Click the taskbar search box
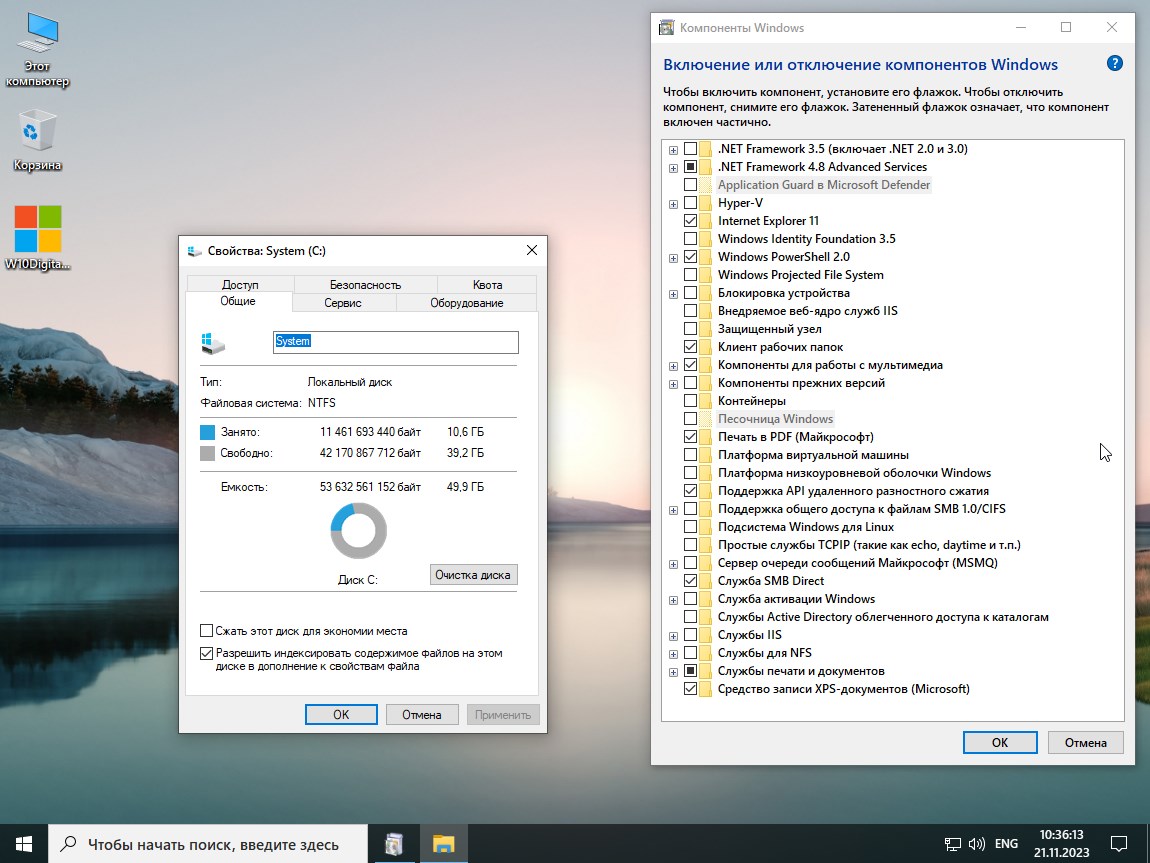 [x=208, y=844]
